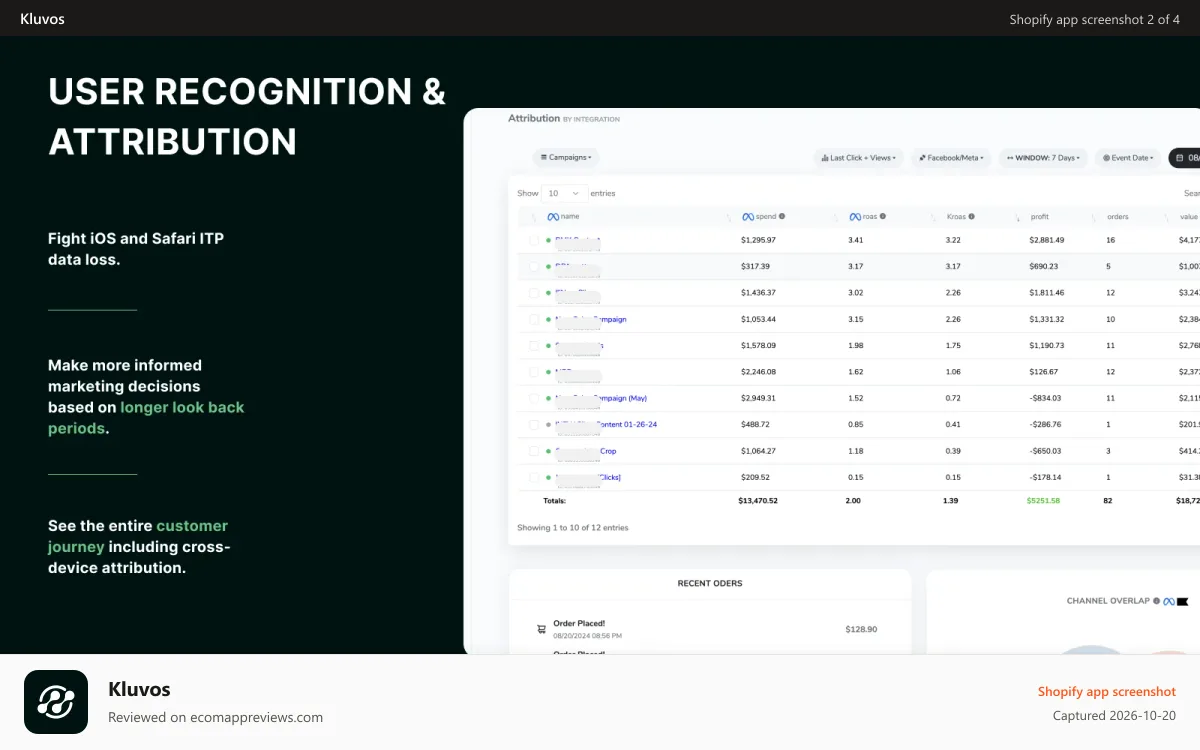Click the Meta icon beside spend header
1200x750 pixels.
click(748, 217)
